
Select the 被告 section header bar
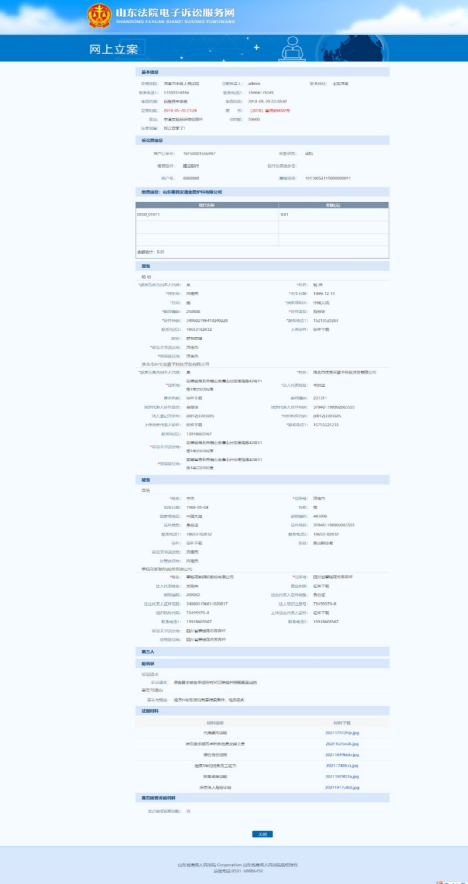click(x=262, y=480)
